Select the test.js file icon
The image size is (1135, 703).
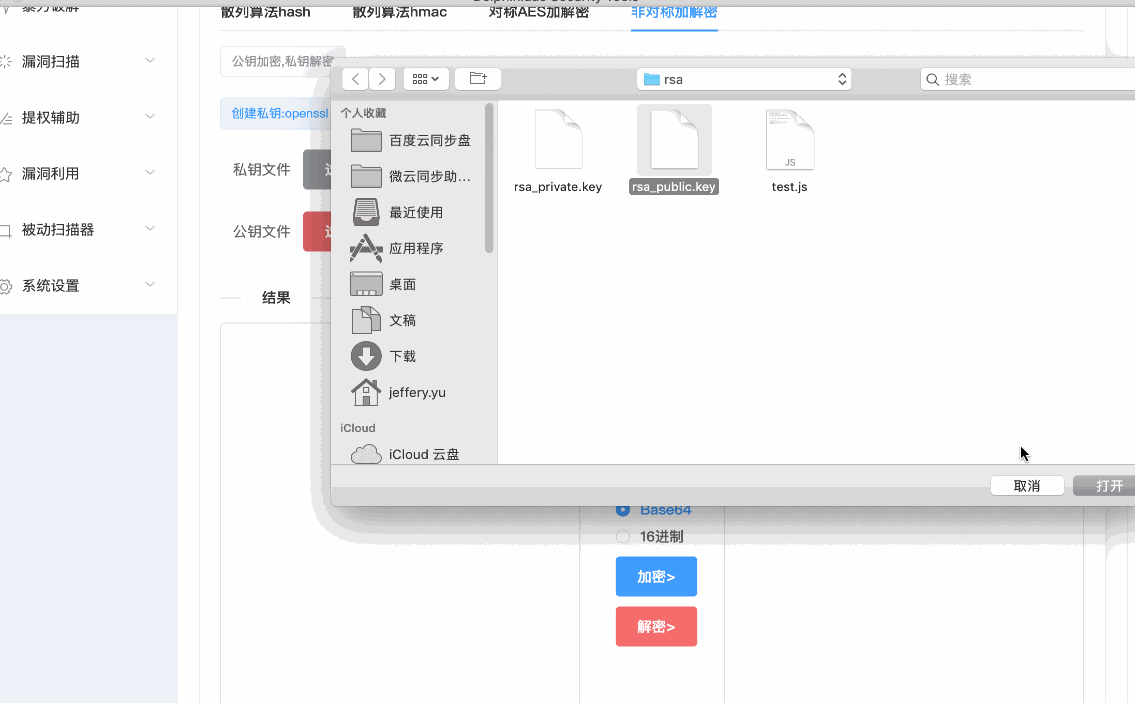[789, 140]
